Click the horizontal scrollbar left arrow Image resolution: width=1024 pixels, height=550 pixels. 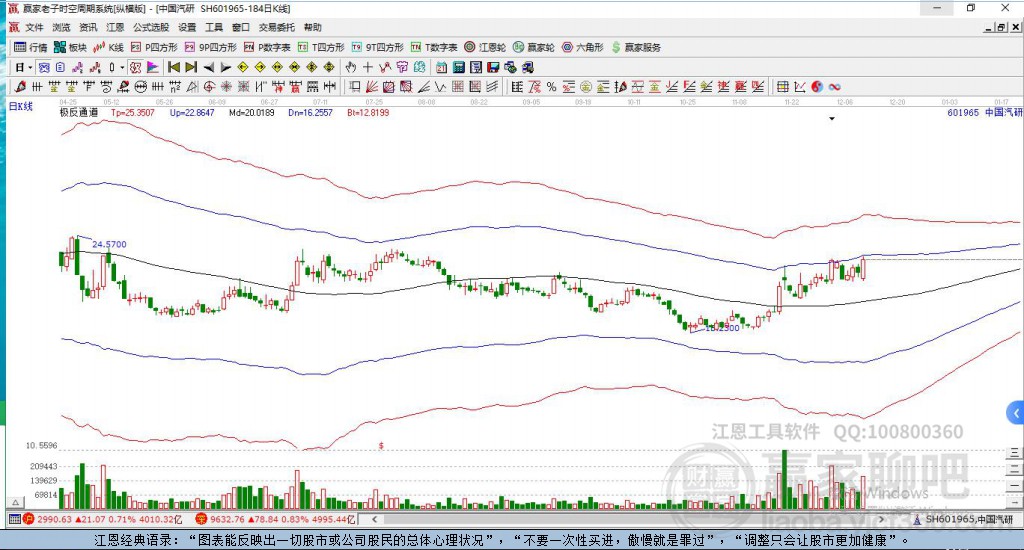374,519
